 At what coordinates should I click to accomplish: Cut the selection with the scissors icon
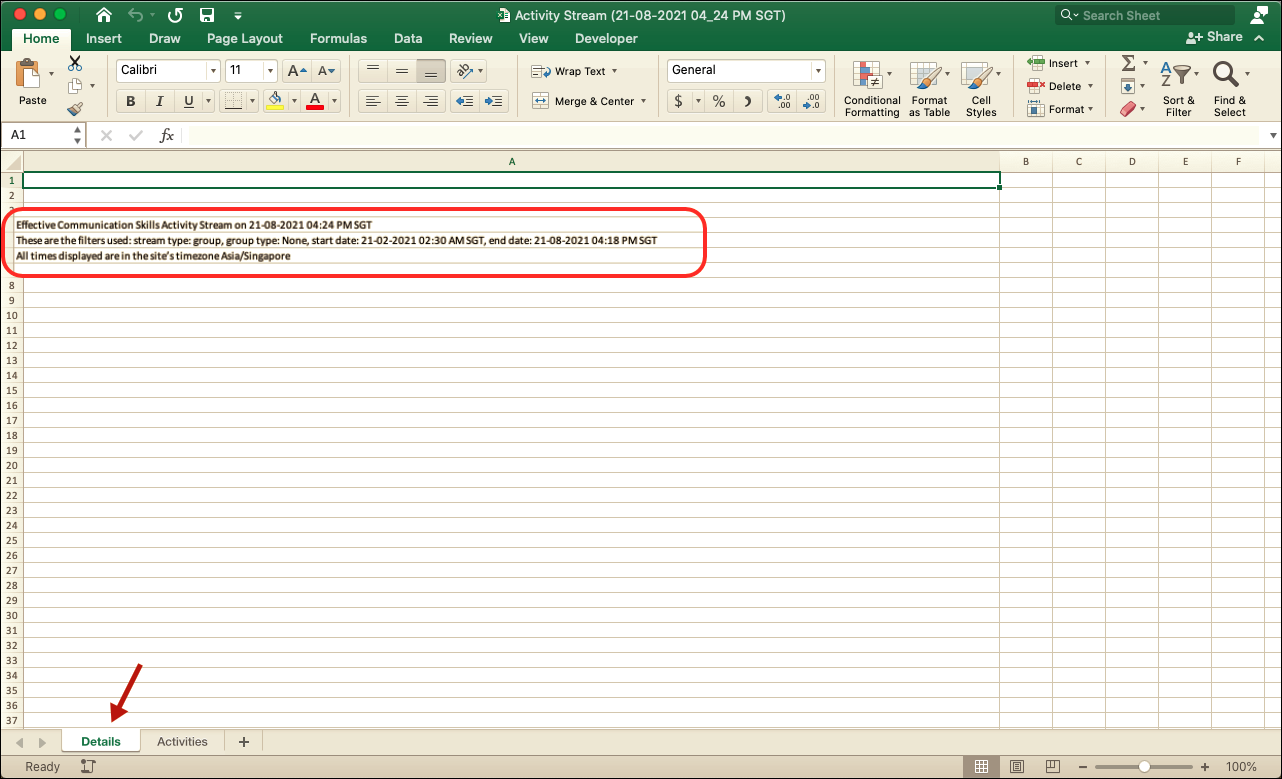pos(75,63)
